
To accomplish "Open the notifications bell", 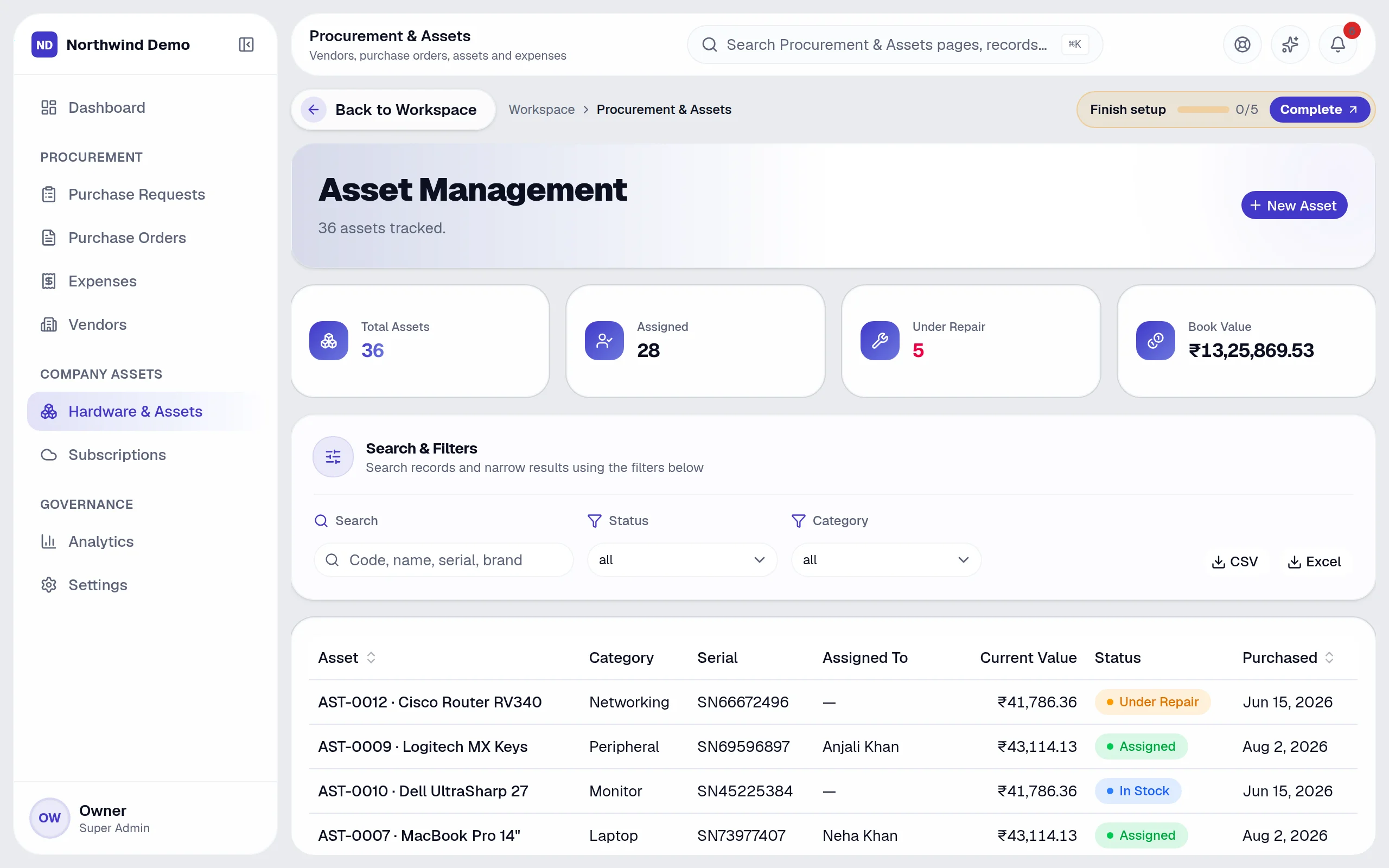I will point(1337,44).
